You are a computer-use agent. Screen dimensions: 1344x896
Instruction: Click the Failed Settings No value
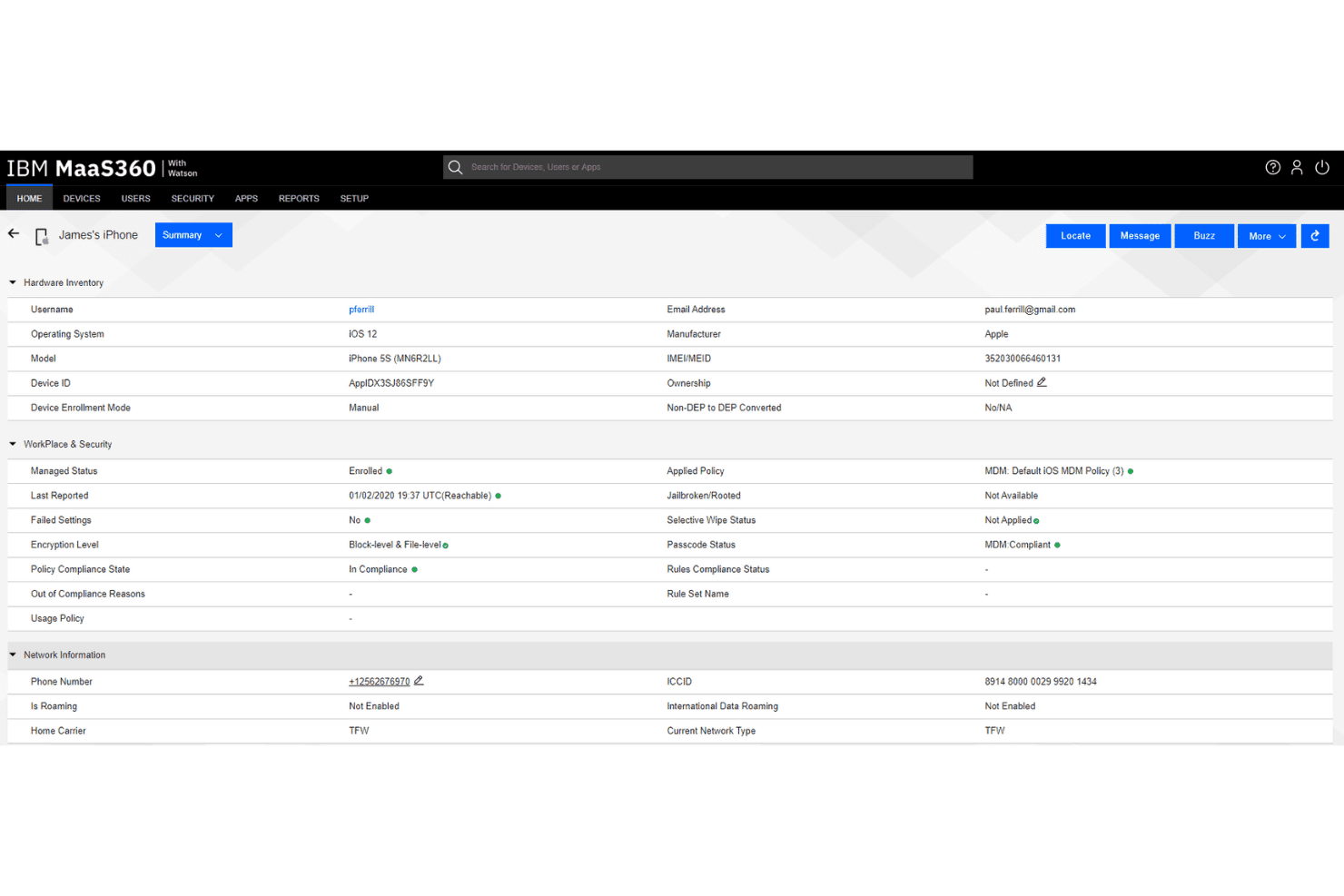[355, 520]
